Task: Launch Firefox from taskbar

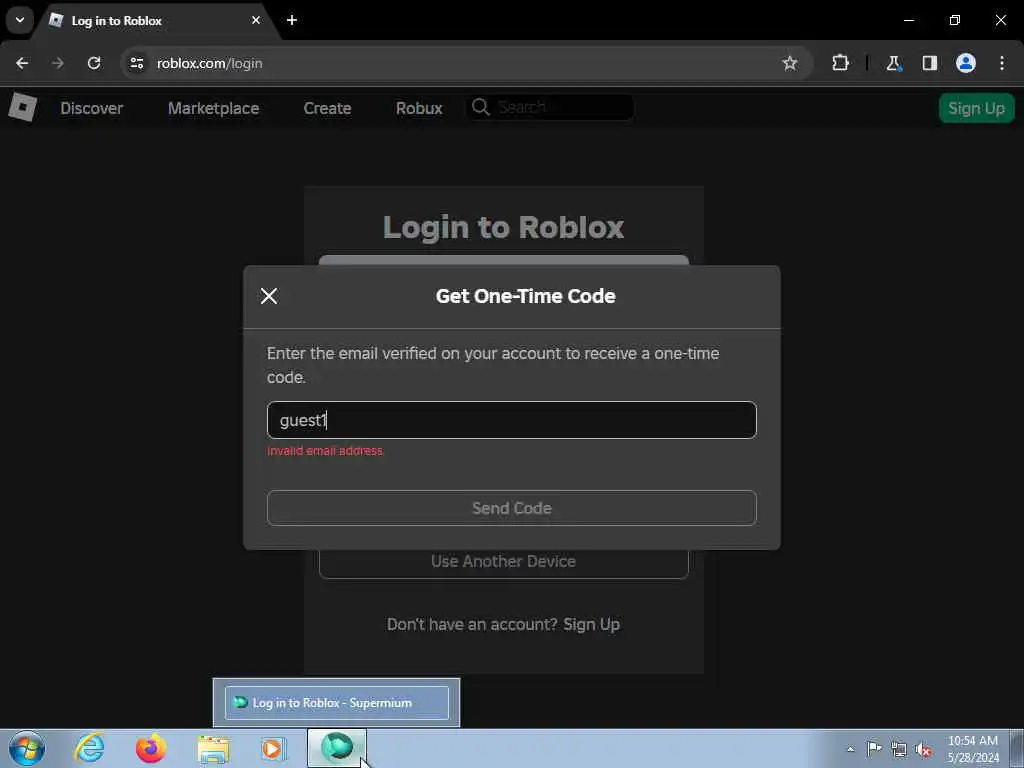Action: click(x=151, y=748)
